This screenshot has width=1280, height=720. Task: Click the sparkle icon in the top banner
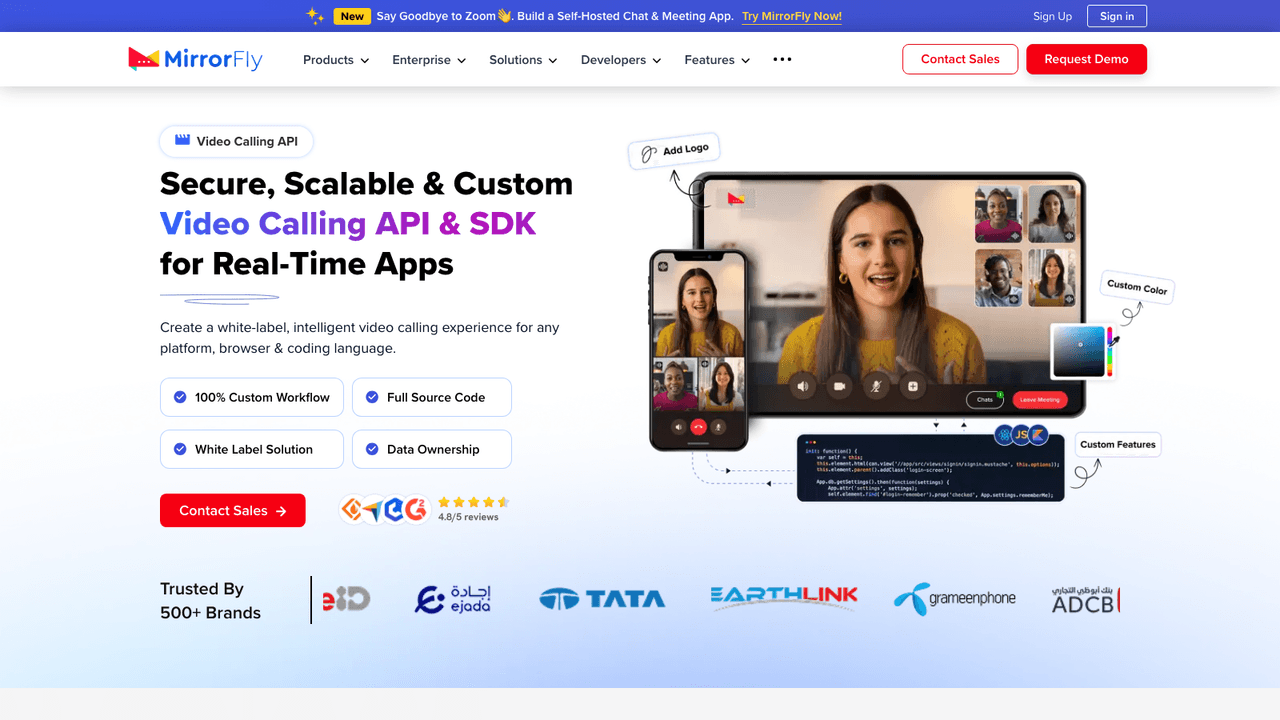315,16
